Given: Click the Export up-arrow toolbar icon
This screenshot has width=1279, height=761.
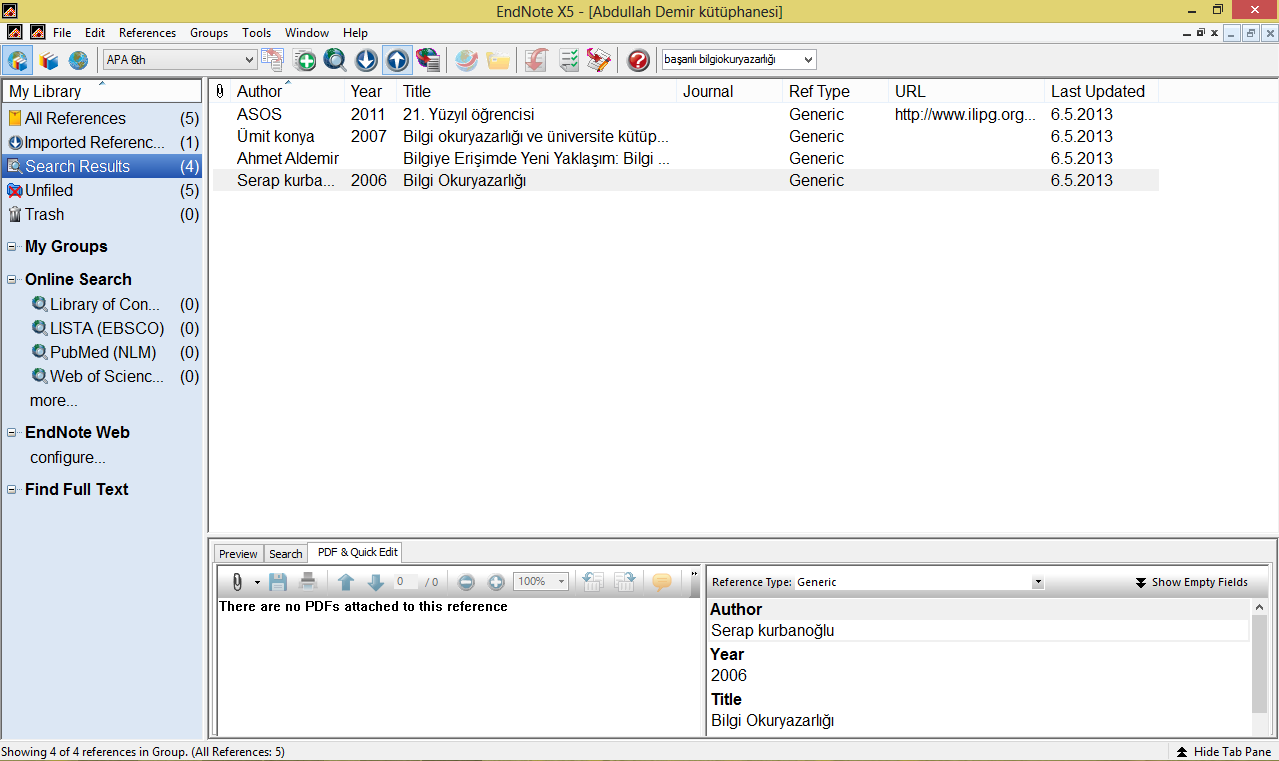Looking at the screenshot, I should point(397,60).
